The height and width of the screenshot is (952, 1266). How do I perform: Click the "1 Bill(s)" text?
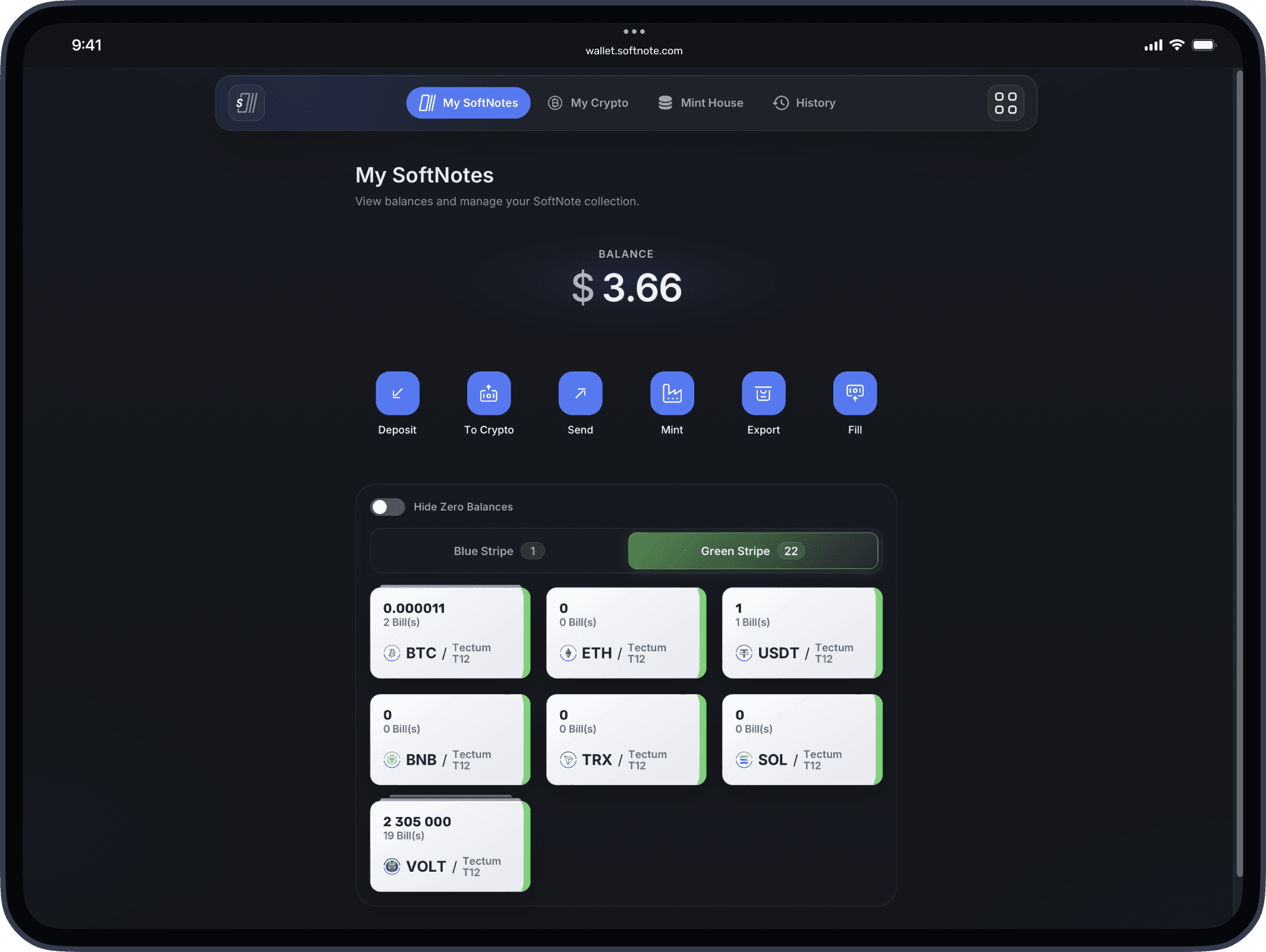(752, 622)
